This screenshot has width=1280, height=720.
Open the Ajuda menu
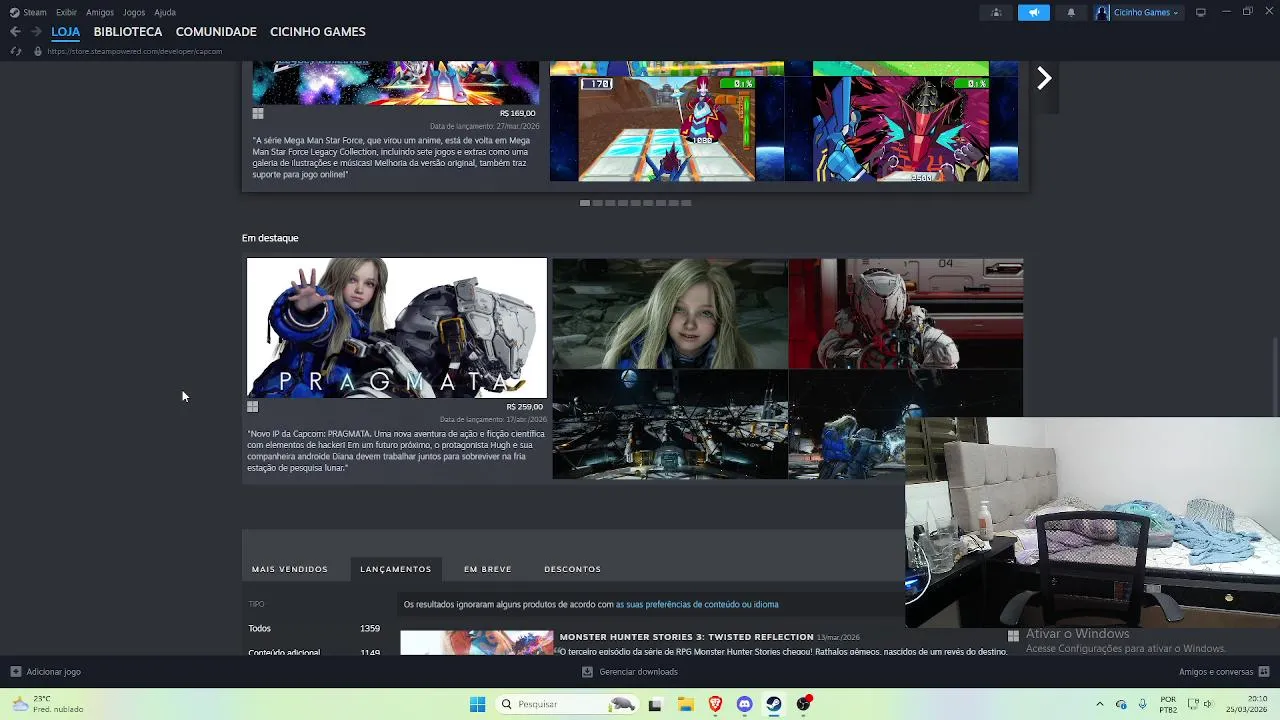point(165,12)
